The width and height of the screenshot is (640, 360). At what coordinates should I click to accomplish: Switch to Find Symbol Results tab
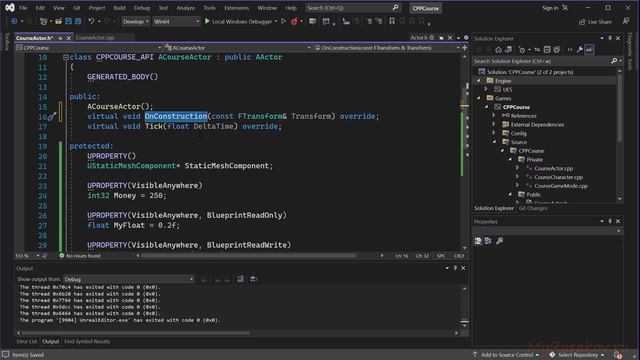pyautogui.click(x=87, y=341)
